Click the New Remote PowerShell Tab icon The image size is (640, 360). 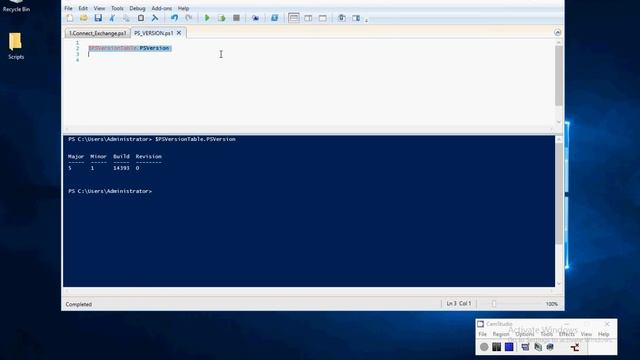pyautogui.click(x=255, y=18)
